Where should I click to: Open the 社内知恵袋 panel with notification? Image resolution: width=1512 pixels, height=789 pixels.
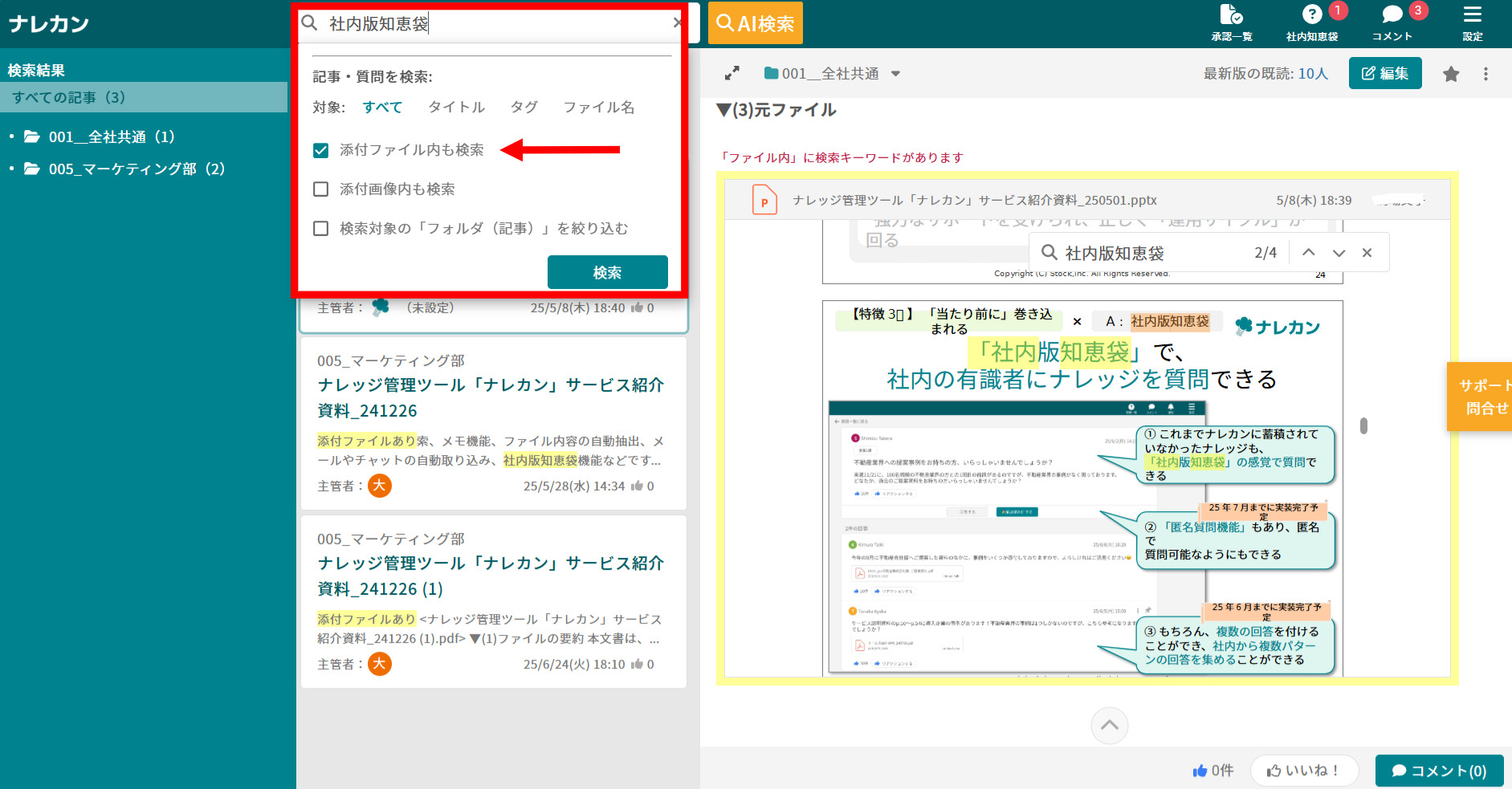pyautogui.click(x=1311, y=22)
